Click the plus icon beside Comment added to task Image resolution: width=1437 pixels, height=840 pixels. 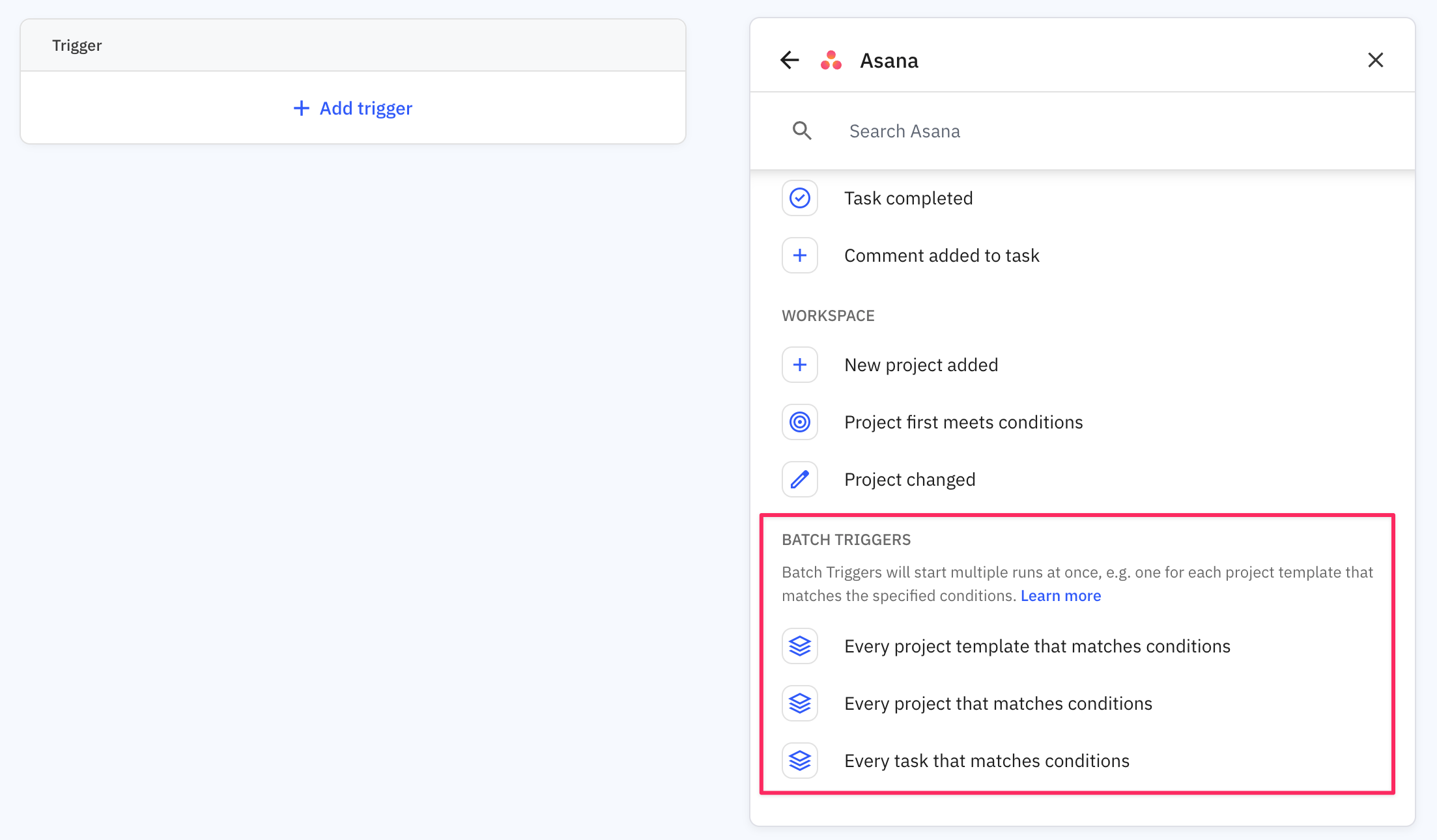pos(799,255)
